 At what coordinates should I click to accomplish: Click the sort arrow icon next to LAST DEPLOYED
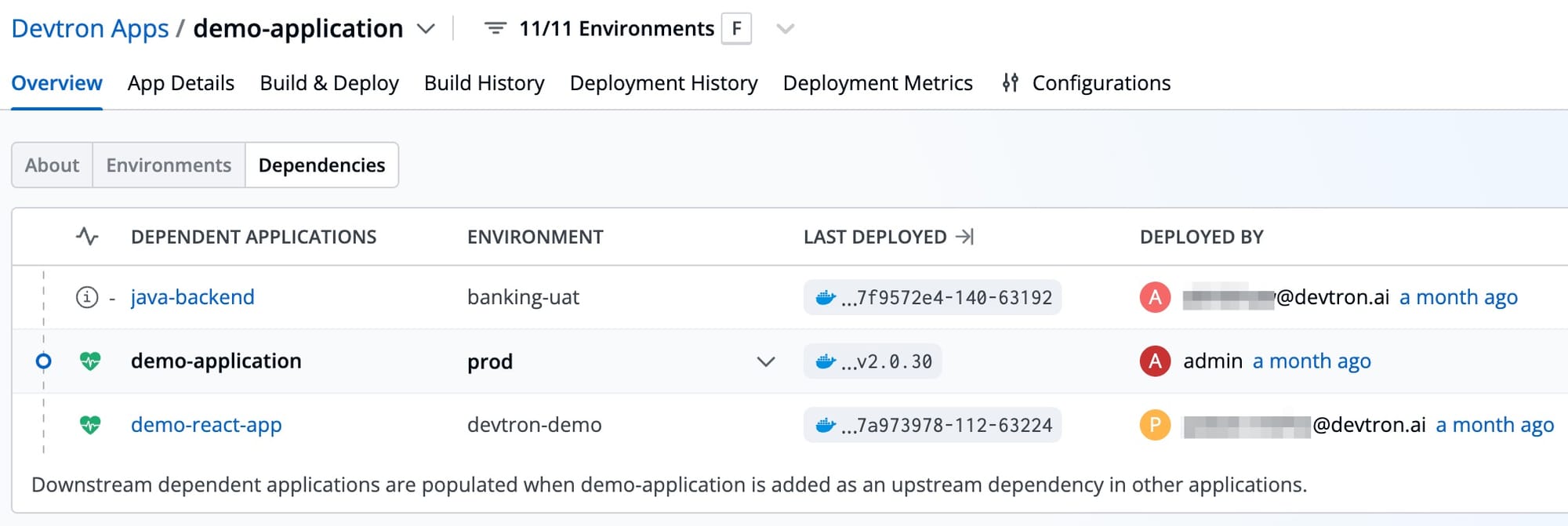point(965,236)
